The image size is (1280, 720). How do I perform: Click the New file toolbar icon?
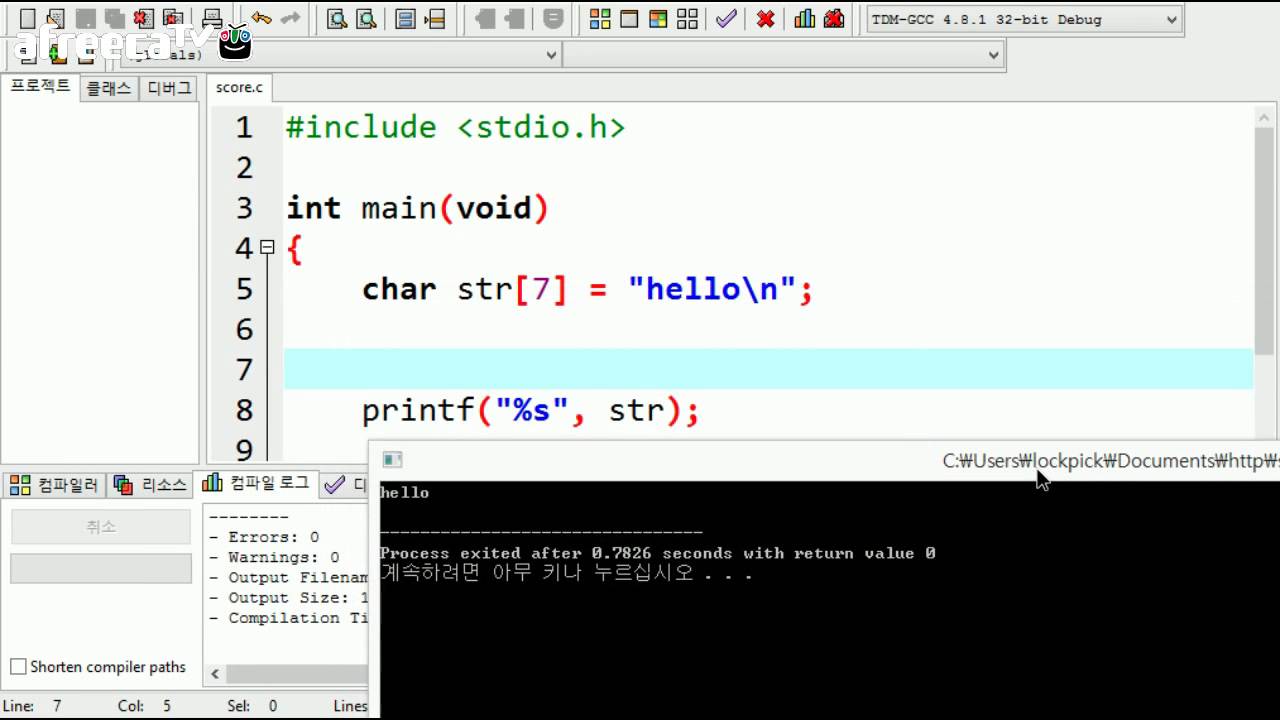point(28,18)
